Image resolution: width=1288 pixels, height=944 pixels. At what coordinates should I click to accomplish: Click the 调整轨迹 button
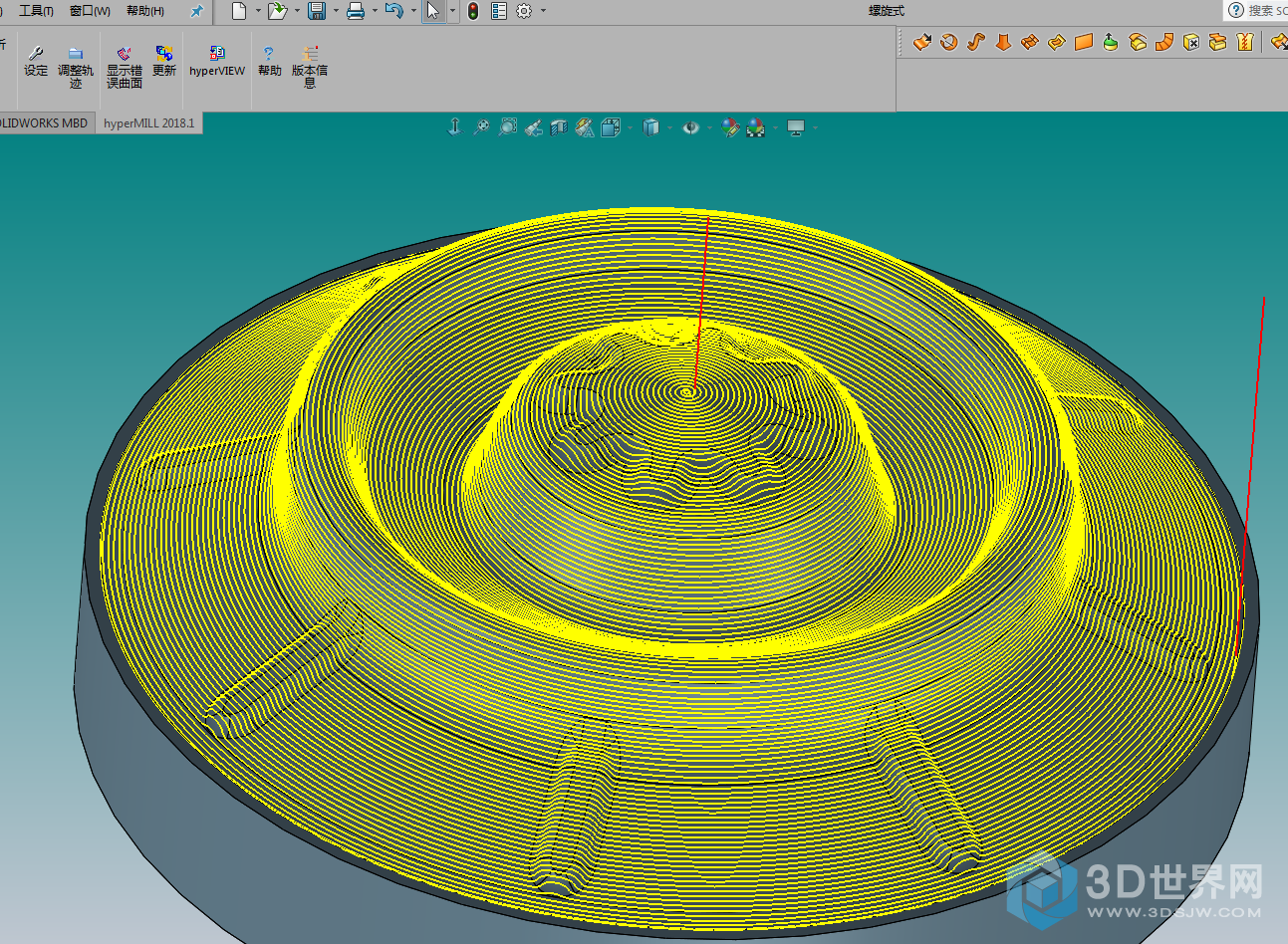(76, 66)
